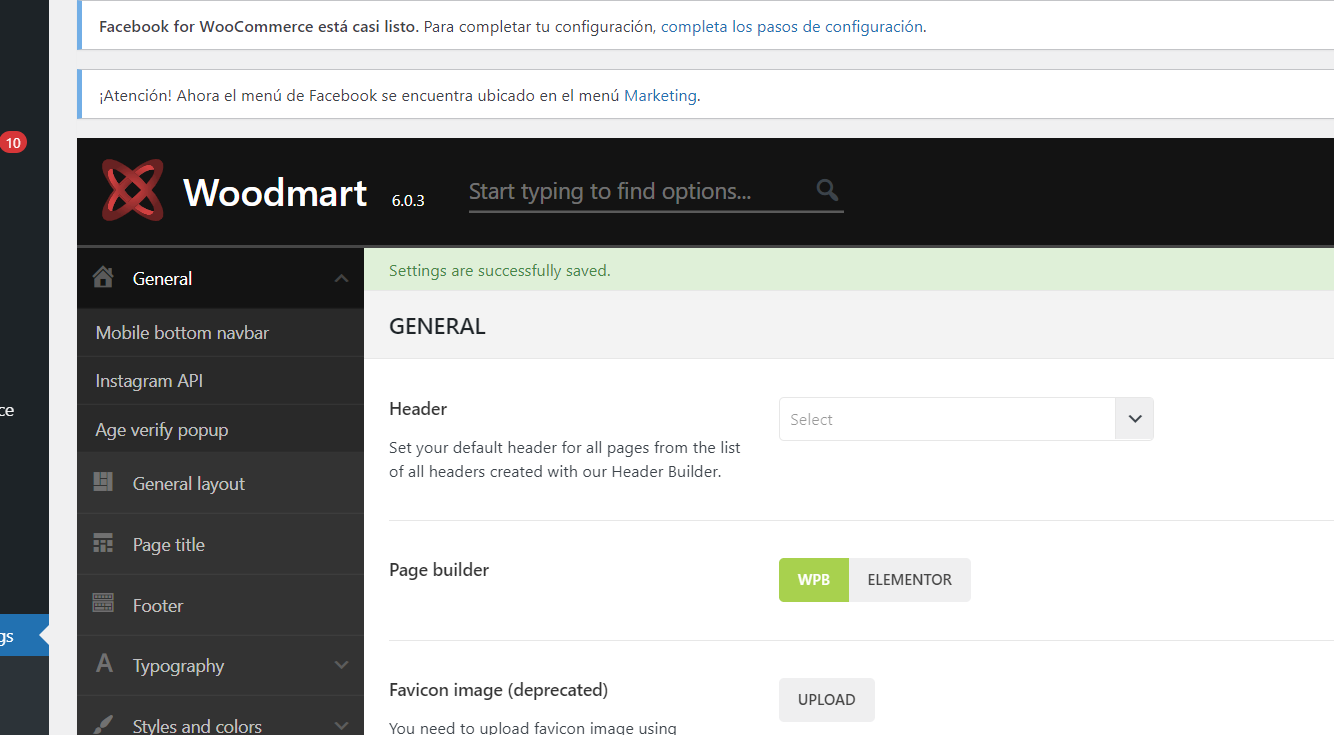Click the 'Favicon image (deprecated)' label

click(x=498, y=690)
